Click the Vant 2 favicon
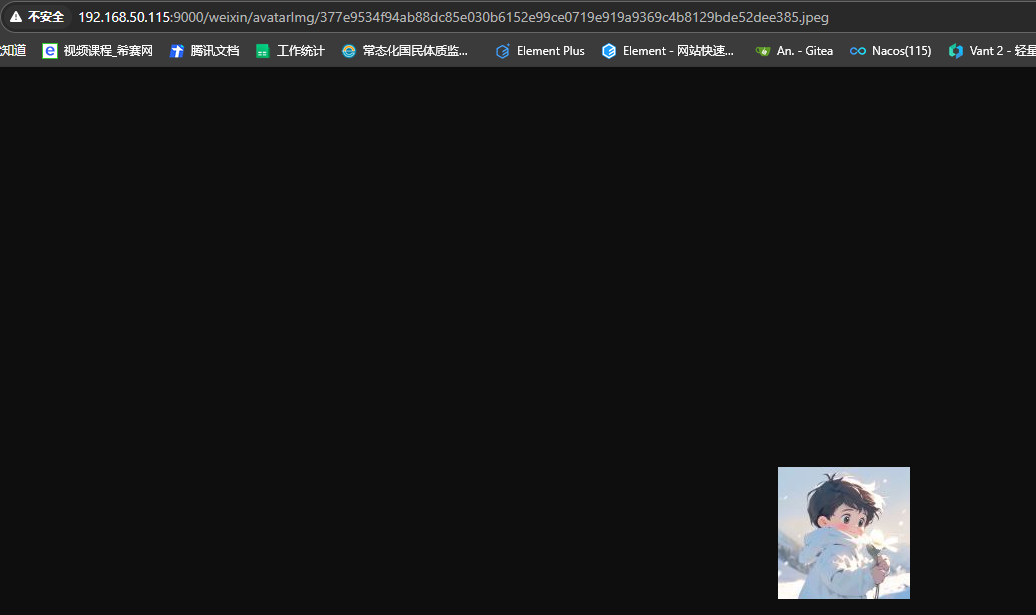The height and width of the screenshot is (615, 1036). [x=955, y=51]
